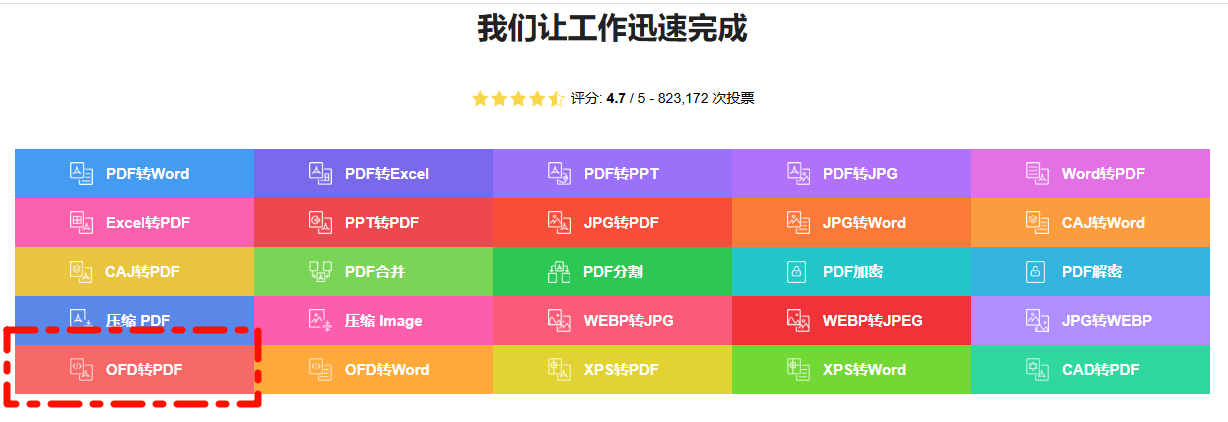Viewport: 1228px width, 422px height.
Task: Open the CAD转PDF label
Action: [1101, 369]
